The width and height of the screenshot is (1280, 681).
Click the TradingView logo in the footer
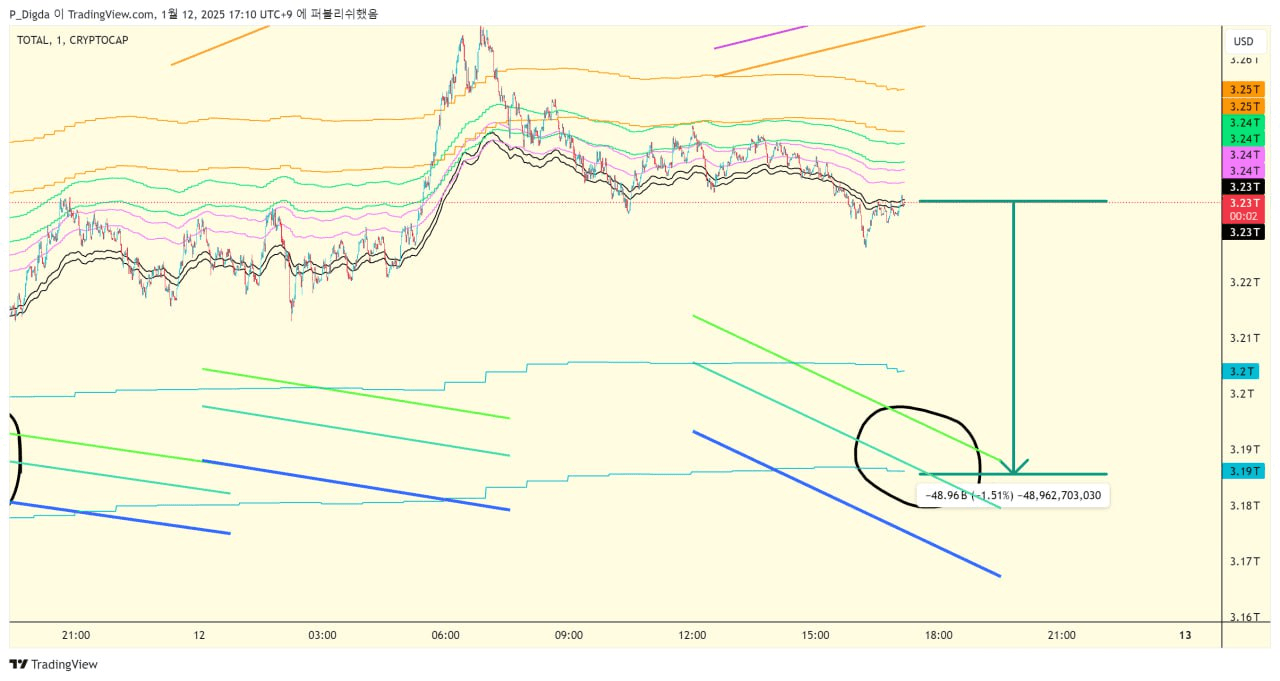point(54,664)
